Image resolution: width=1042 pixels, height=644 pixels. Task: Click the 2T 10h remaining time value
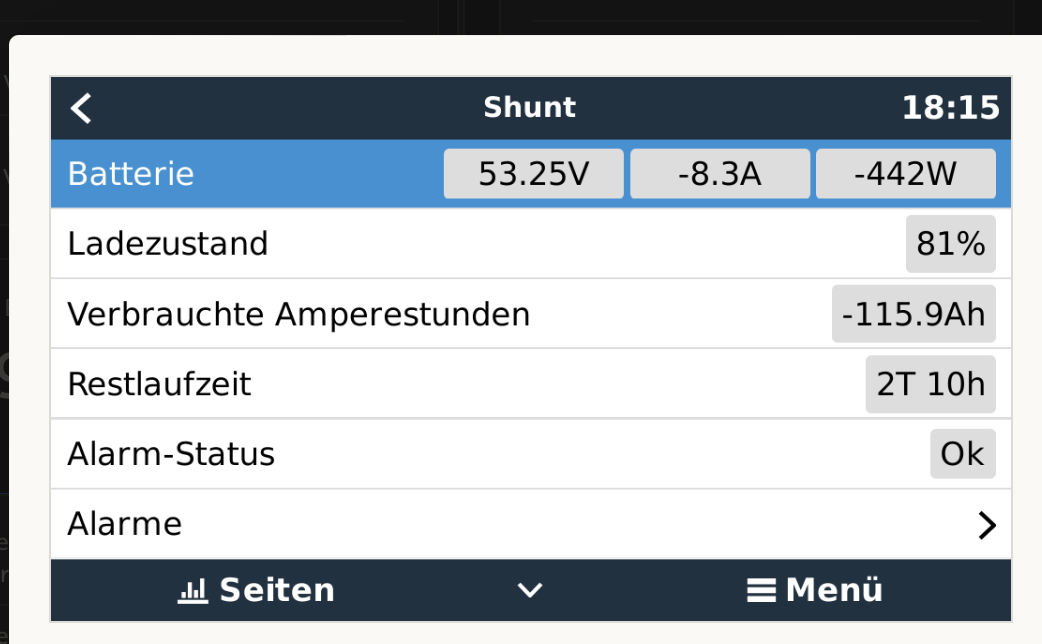930,384
